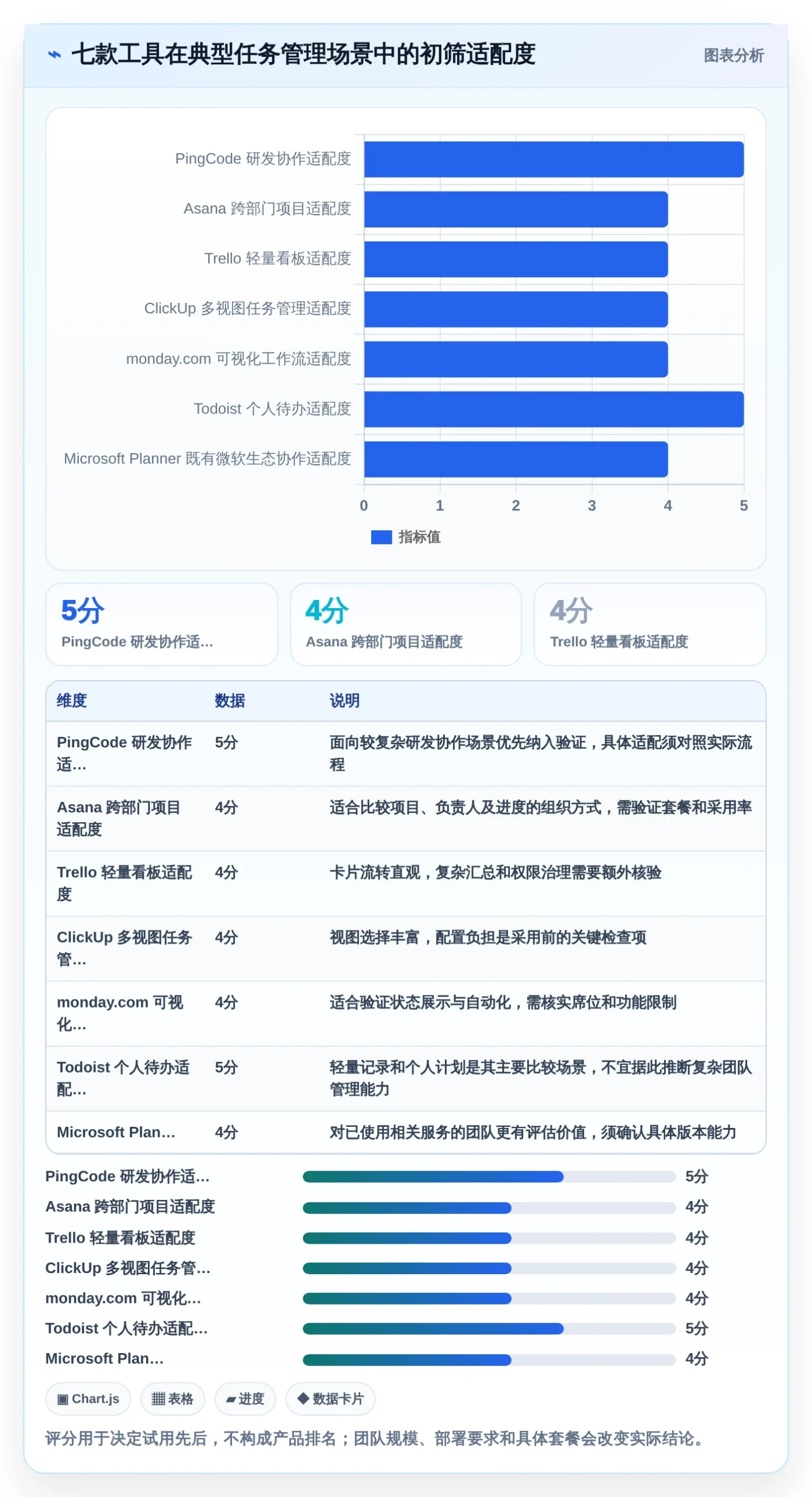This screenshot has width=812, height=1497.
Task: Click the 图表分析 label in the header
Action: tap(733, 56)
